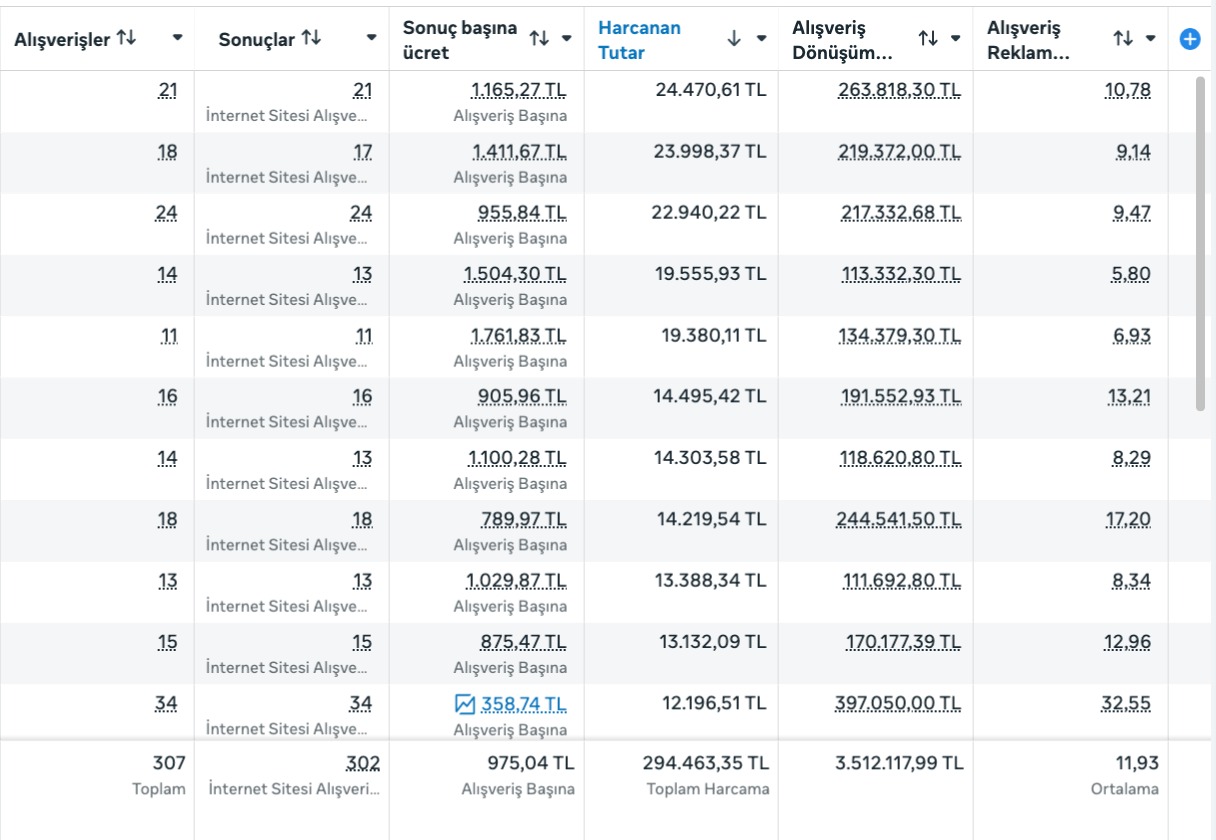The height and width of the screenshot is (840, 1216).
Task: Open Alışveriş Dönüşüm column dropdown caret
Action: tap(956, 38)
